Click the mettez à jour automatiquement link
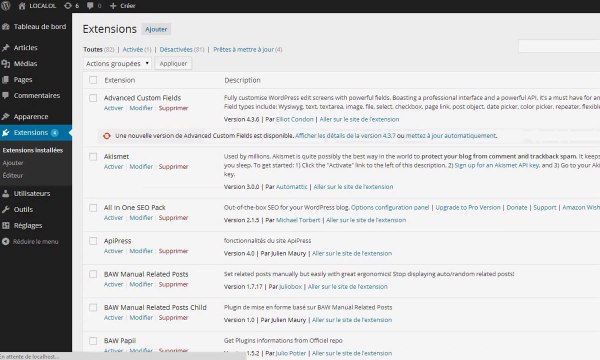 tap(451, 136)
